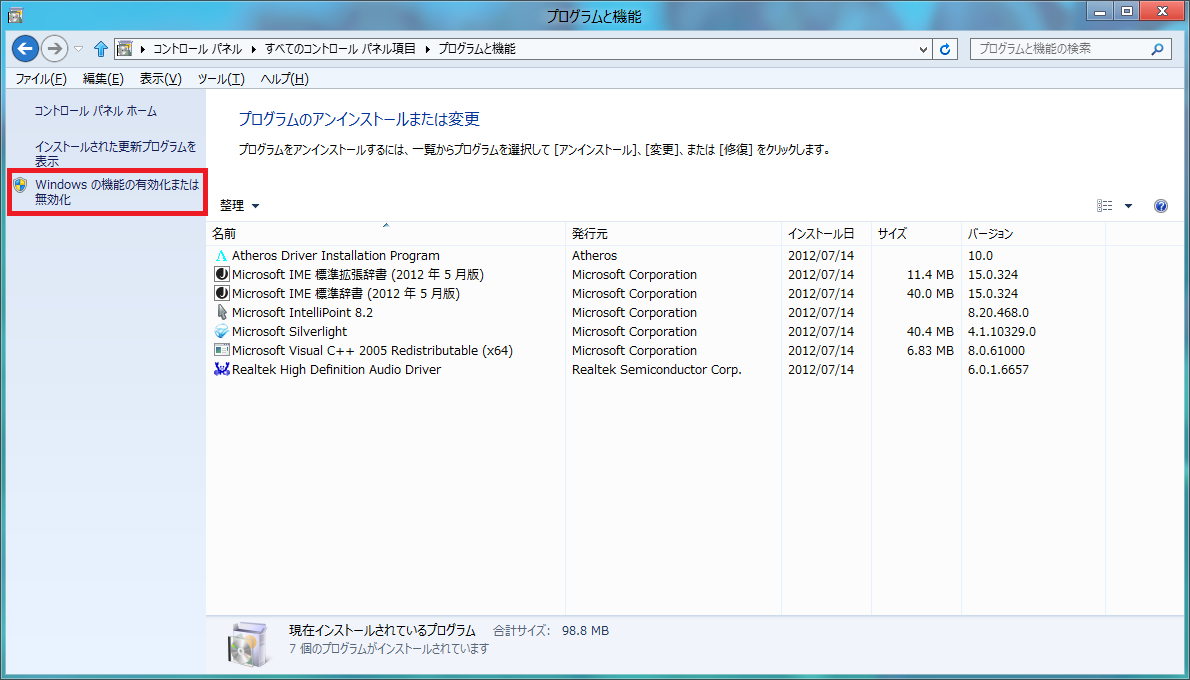
Task: Sort by the 発行元 column header
Action: (x=673, y=234)
